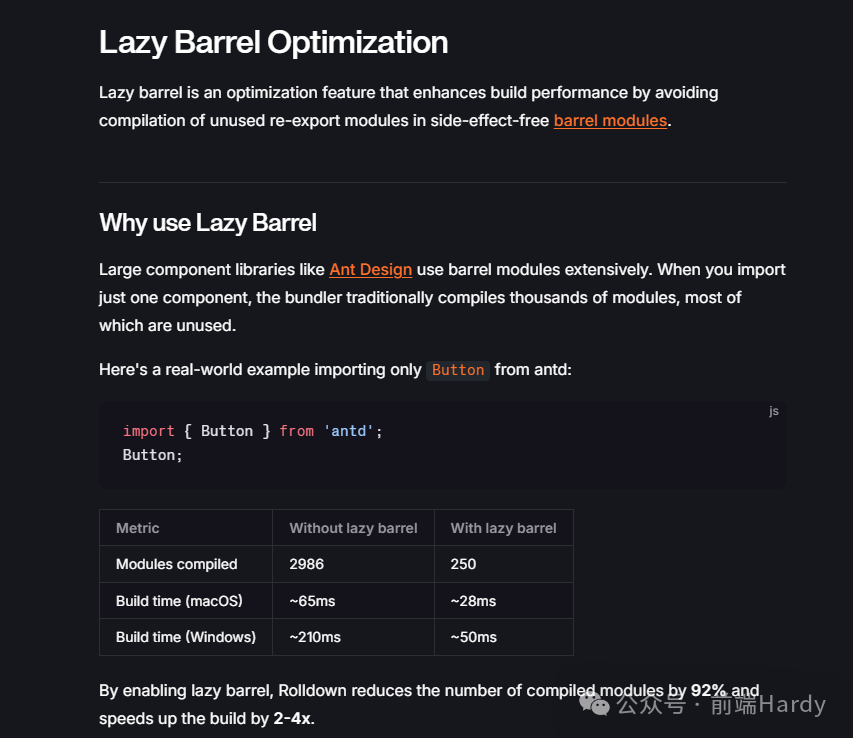Image resolution: width=853 pixels, height=738 pixels.
Task: Click the Why use Lazy Barrel heading
Action: pos(207,222)
